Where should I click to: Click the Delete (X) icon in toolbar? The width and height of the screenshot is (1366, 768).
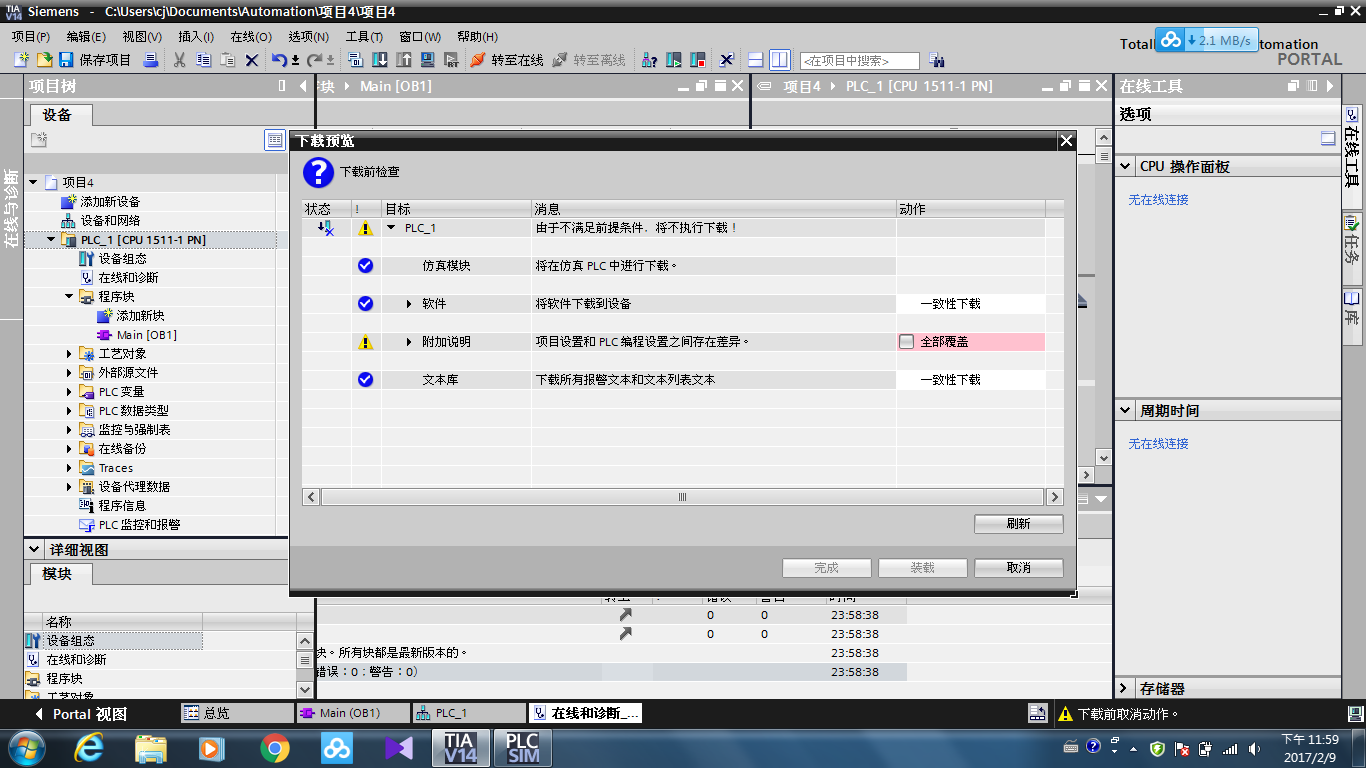pos(252,60)
